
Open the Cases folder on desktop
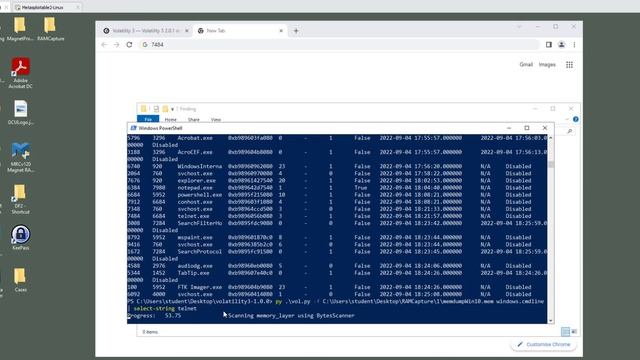(x=20, y=280)
